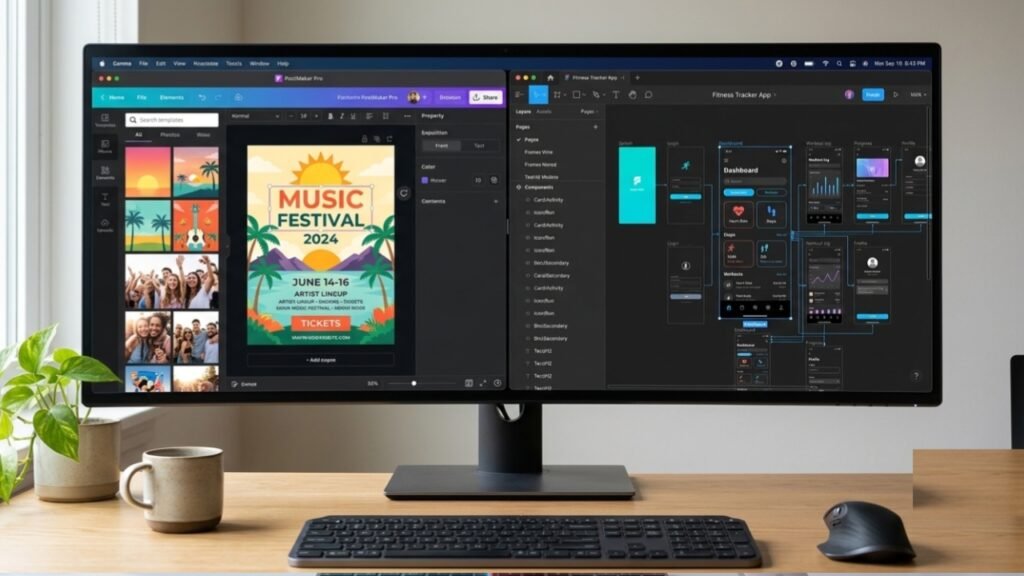Image resolution: width=1024 pixels, height=576 pixels.
Task: Click the blue share button in design app
Action: pos(872,95)
